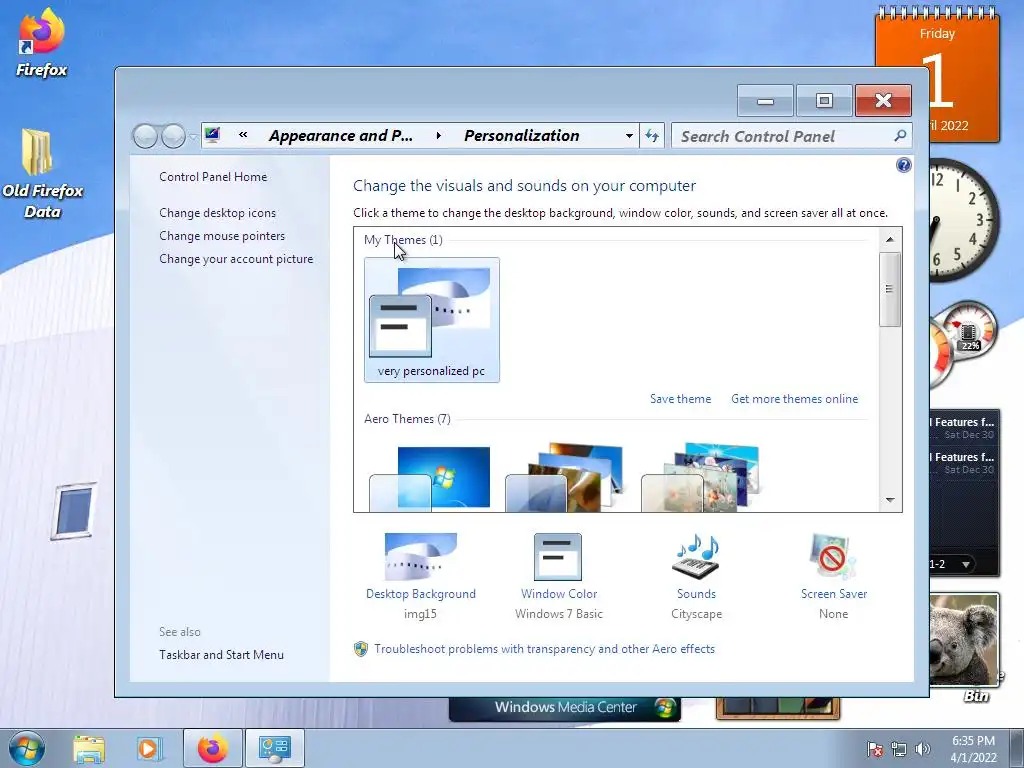Open the Desktop Background settings icon
1024x768 pixels.
click(421, 556)
